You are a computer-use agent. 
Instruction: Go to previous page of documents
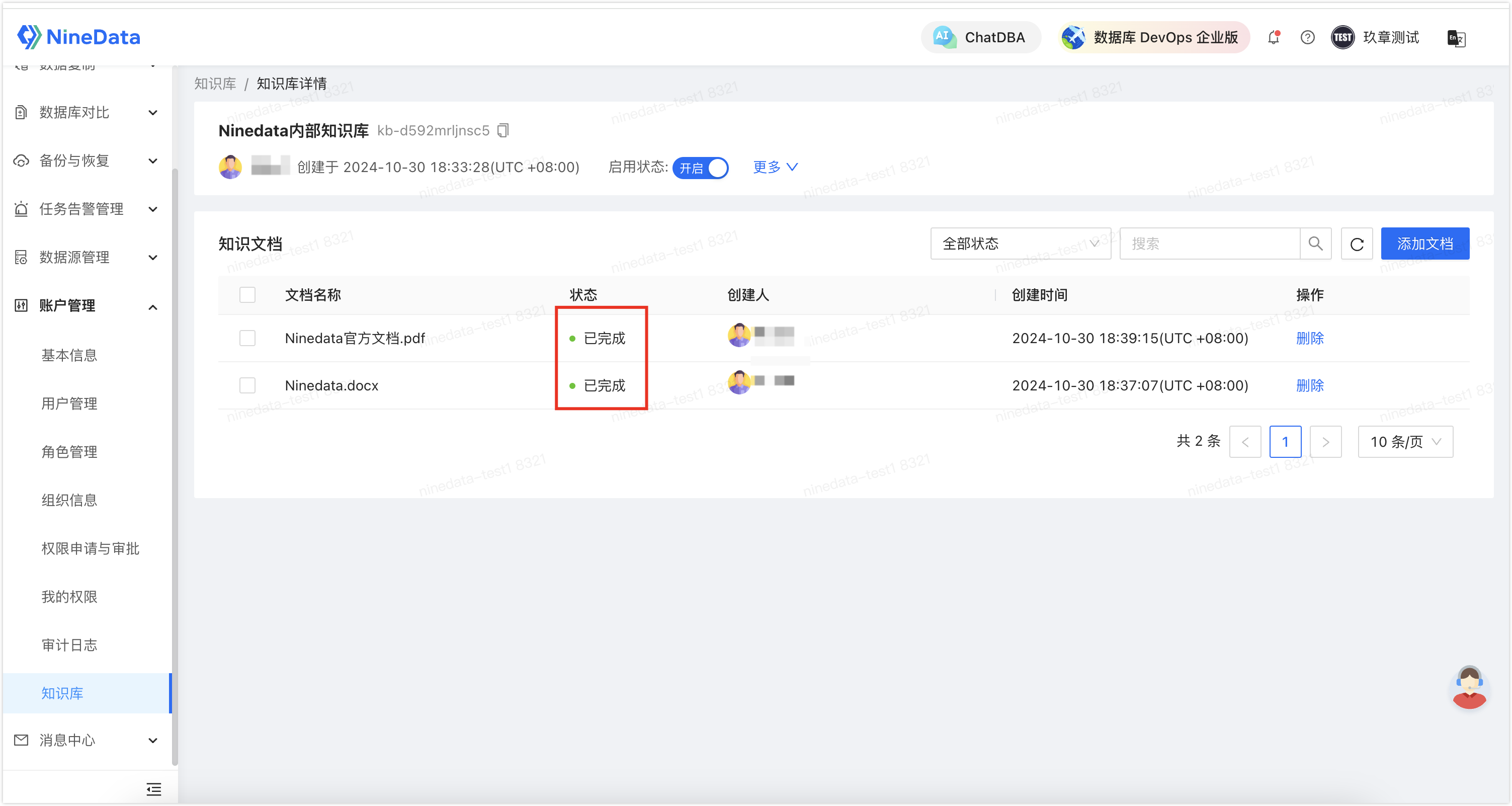click(1245, 441)
